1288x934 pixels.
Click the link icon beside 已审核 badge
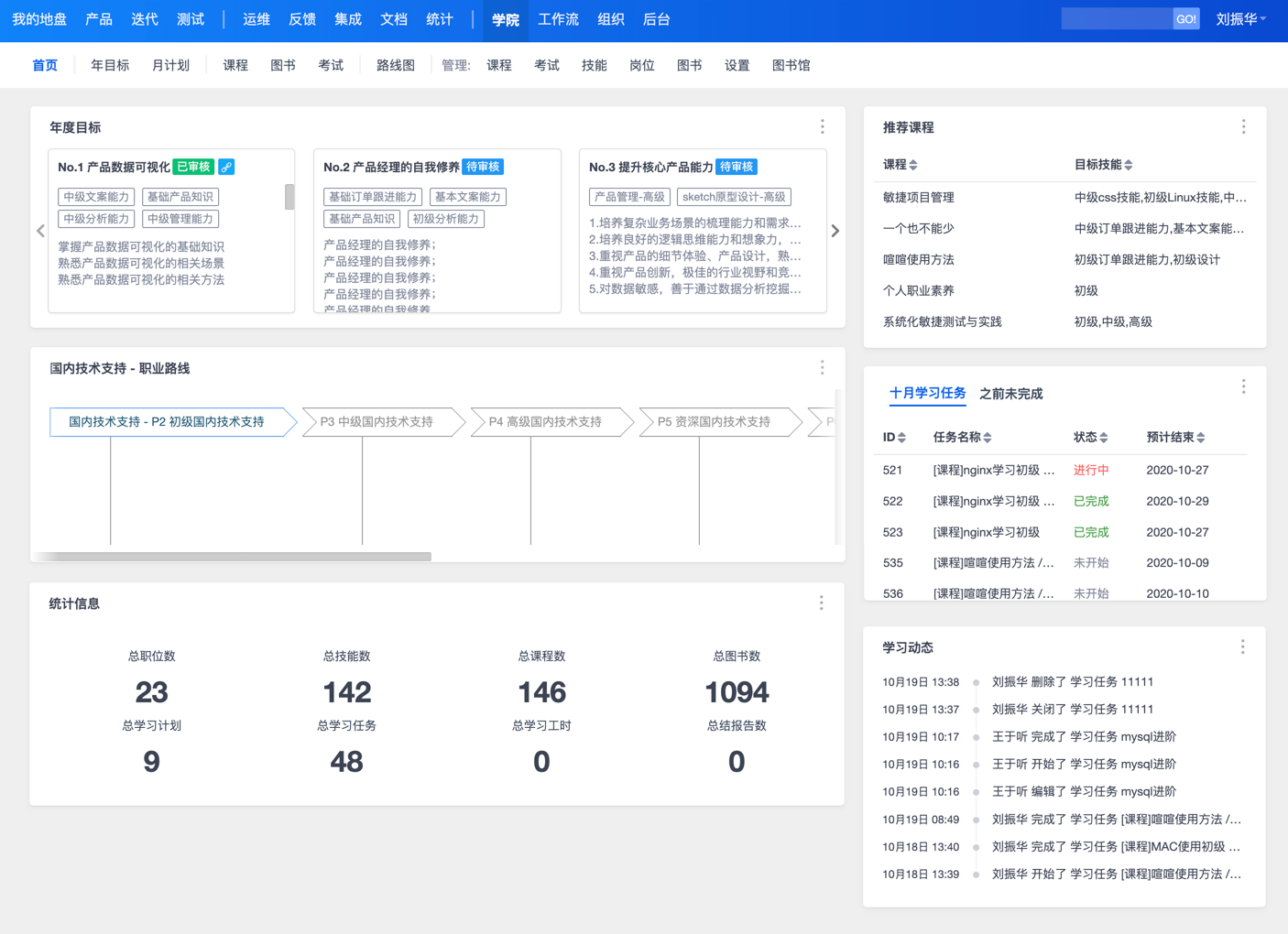pyautogui.click(x=226, y=167)
